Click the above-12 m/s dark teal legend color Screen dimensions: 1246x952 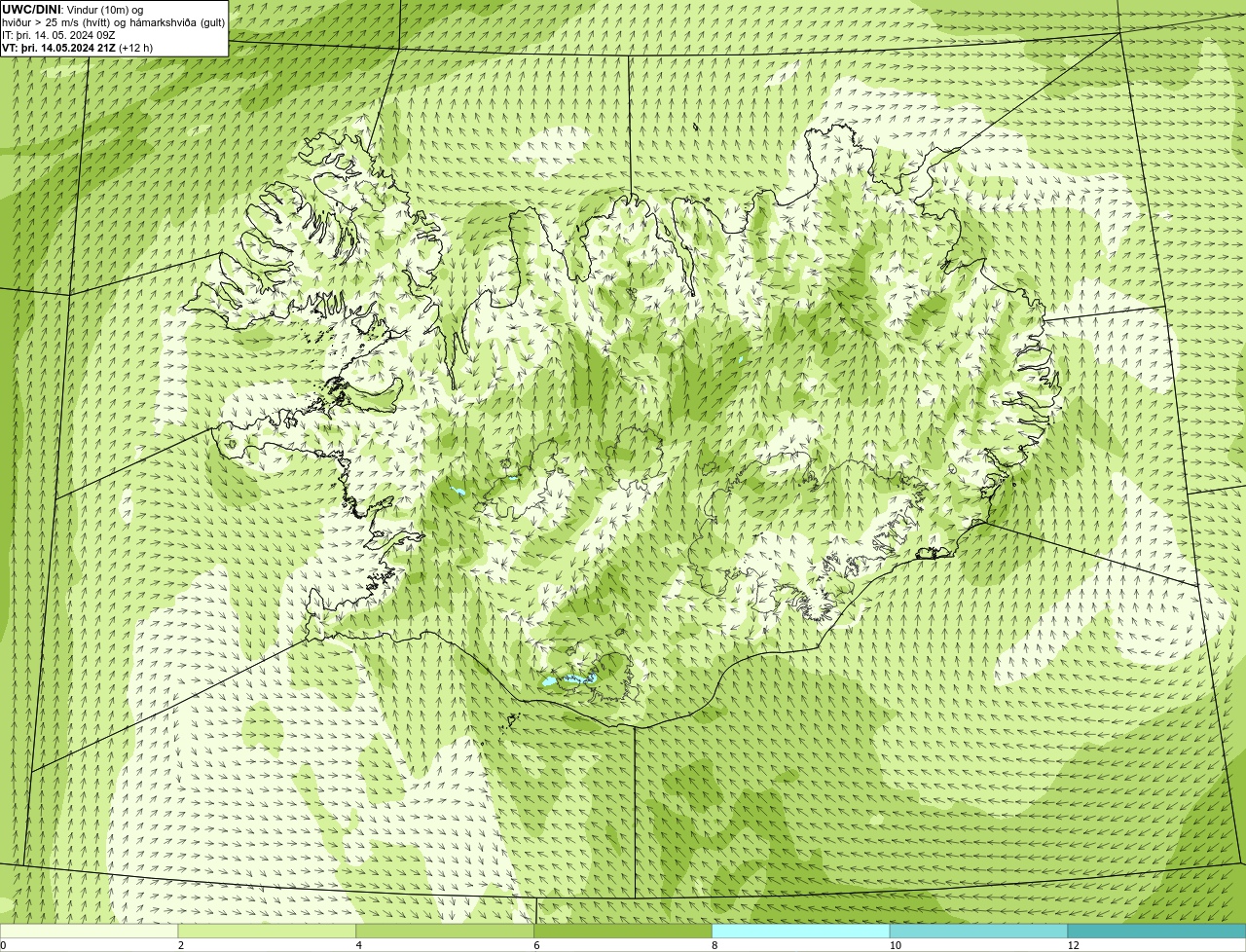tap(1156, 931)
